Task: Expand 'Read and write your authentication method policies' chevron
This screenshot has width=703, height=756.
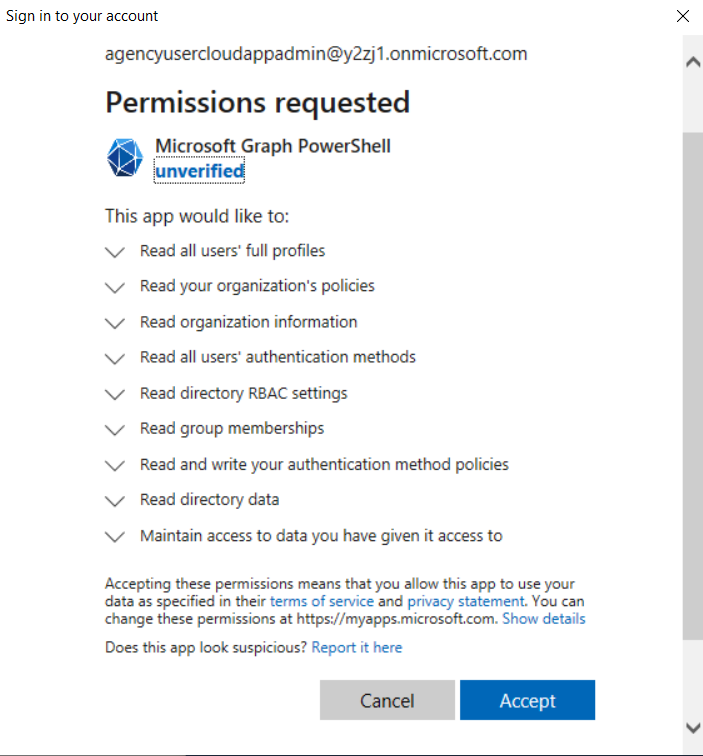Action: pyautogui.click(x=115, y=465)
